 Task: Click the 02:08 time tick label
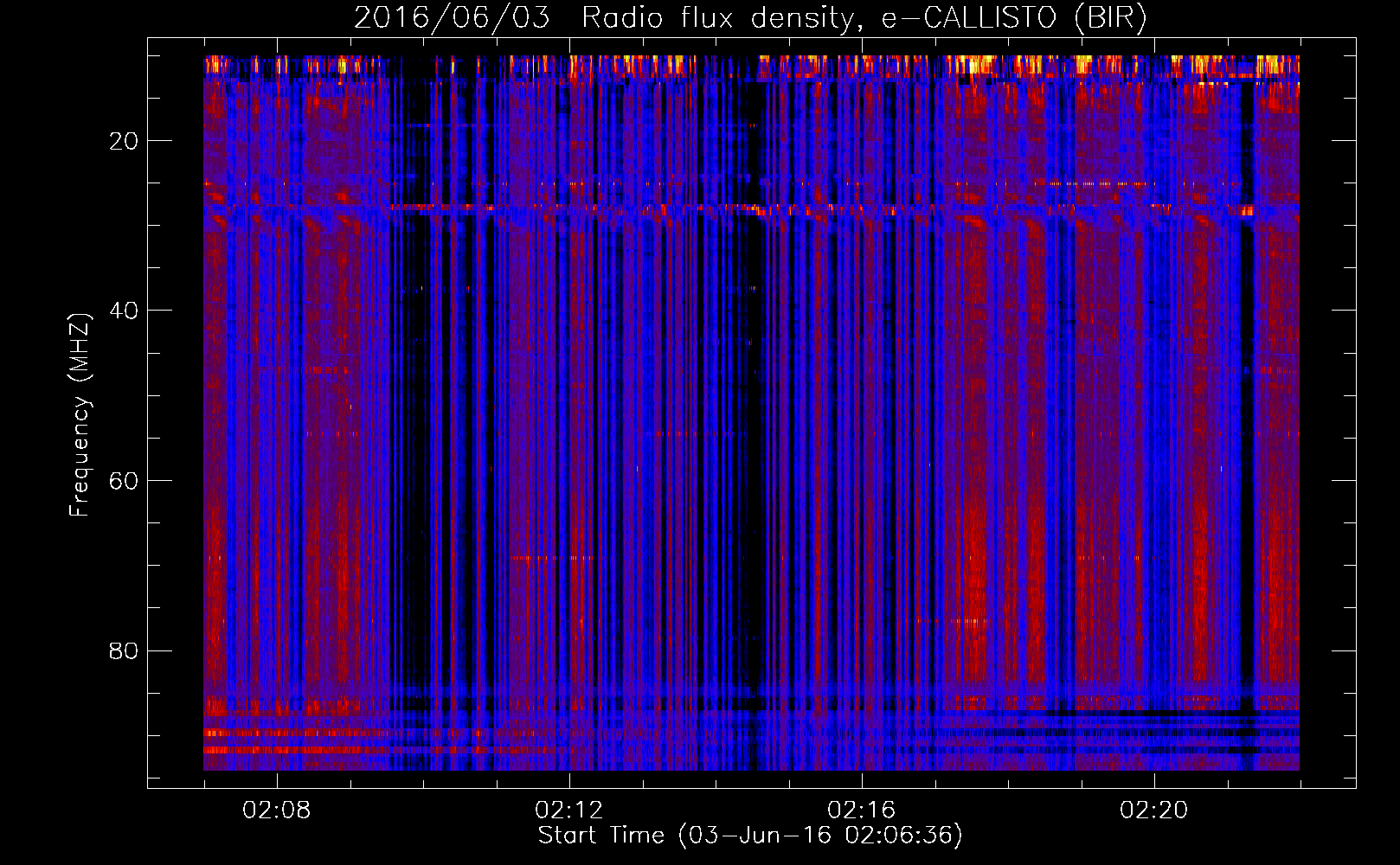[x=277, y=811]
